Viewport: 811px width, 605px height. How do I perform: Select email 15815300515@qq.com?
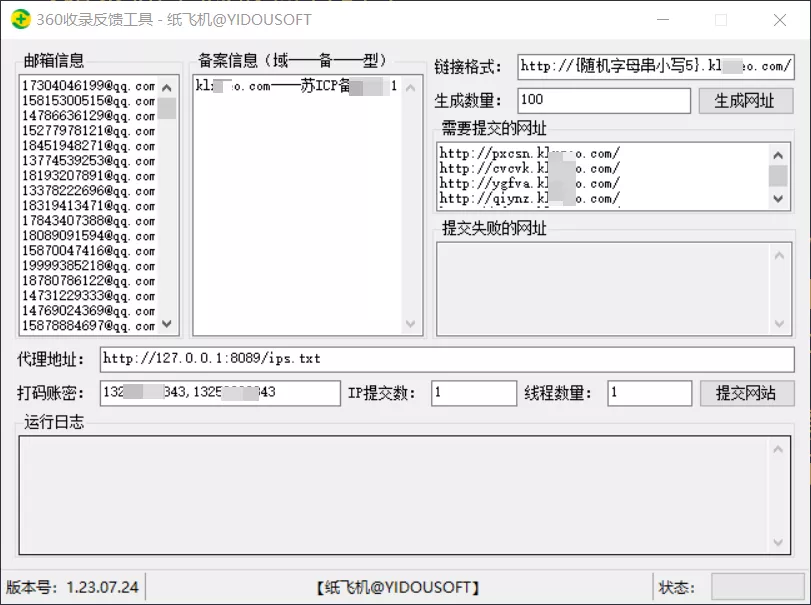tap(88, 101)
